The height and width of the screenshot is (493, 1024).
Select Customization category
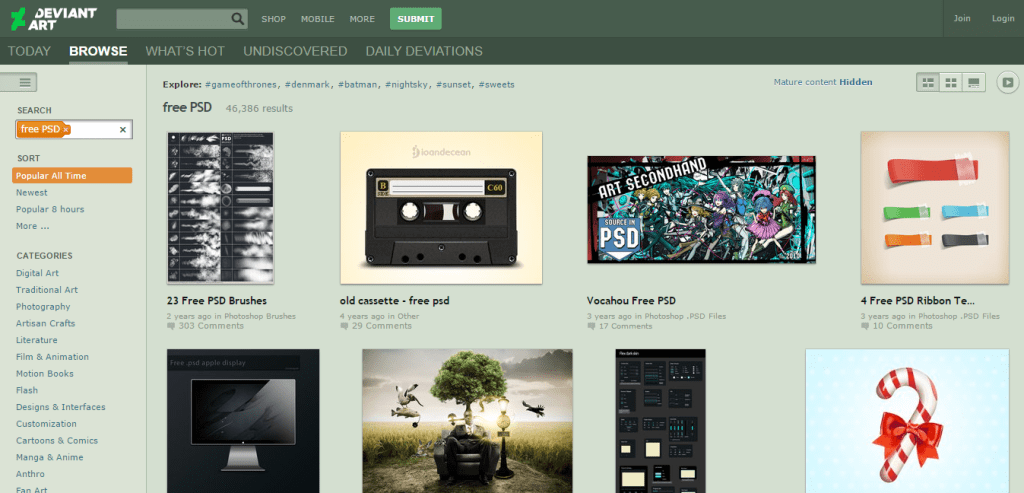coord(46,424)
